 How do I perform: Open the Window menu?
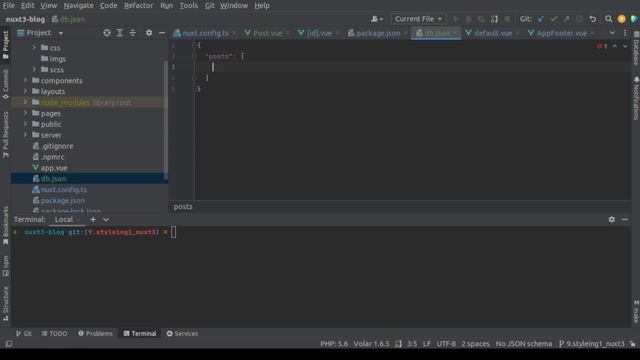coord(234,6)
